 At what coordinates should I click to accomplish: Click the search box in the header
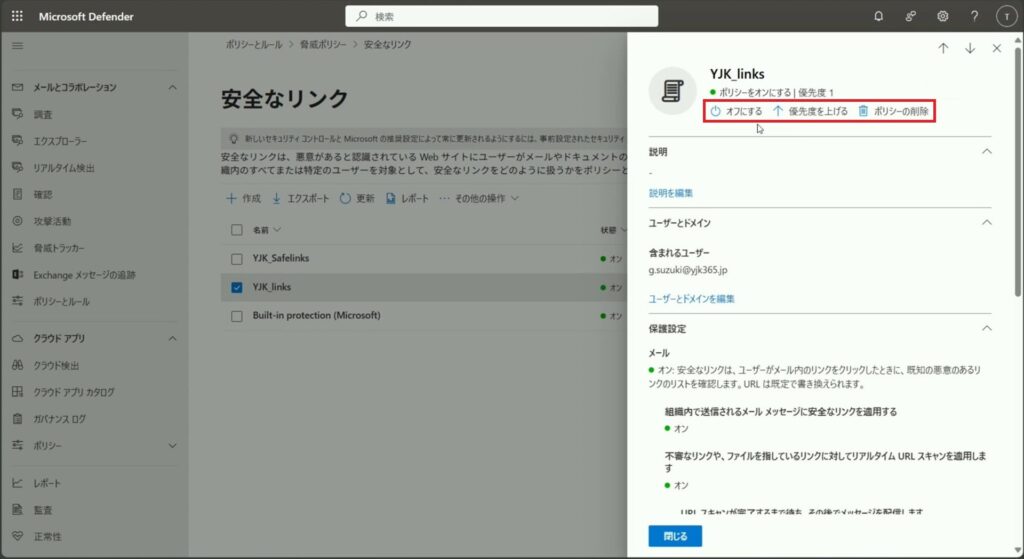point(502,16)
